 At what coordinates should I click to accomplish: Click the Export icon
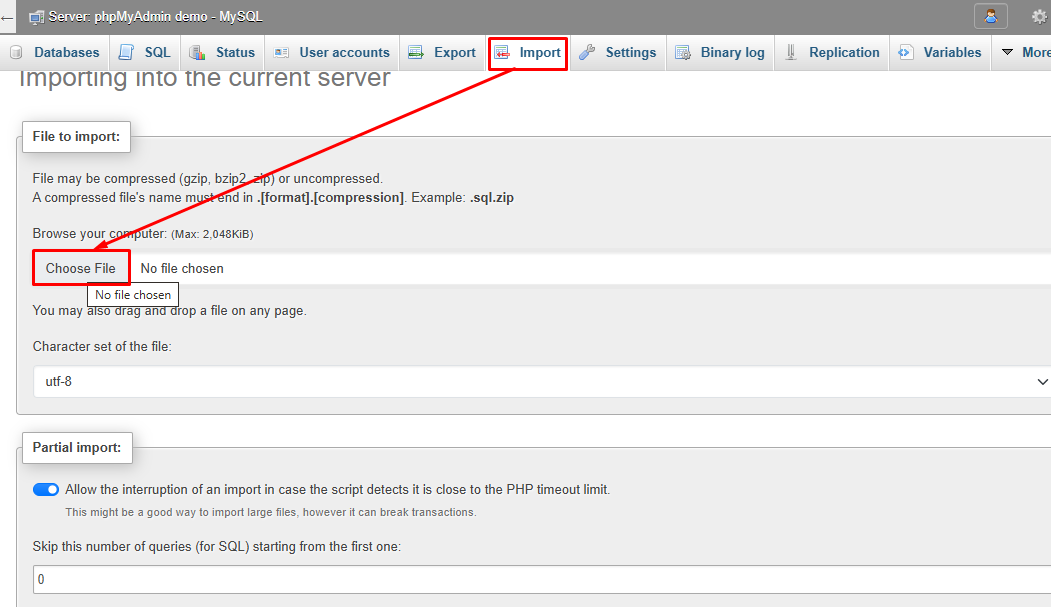(x=416, y=52)
